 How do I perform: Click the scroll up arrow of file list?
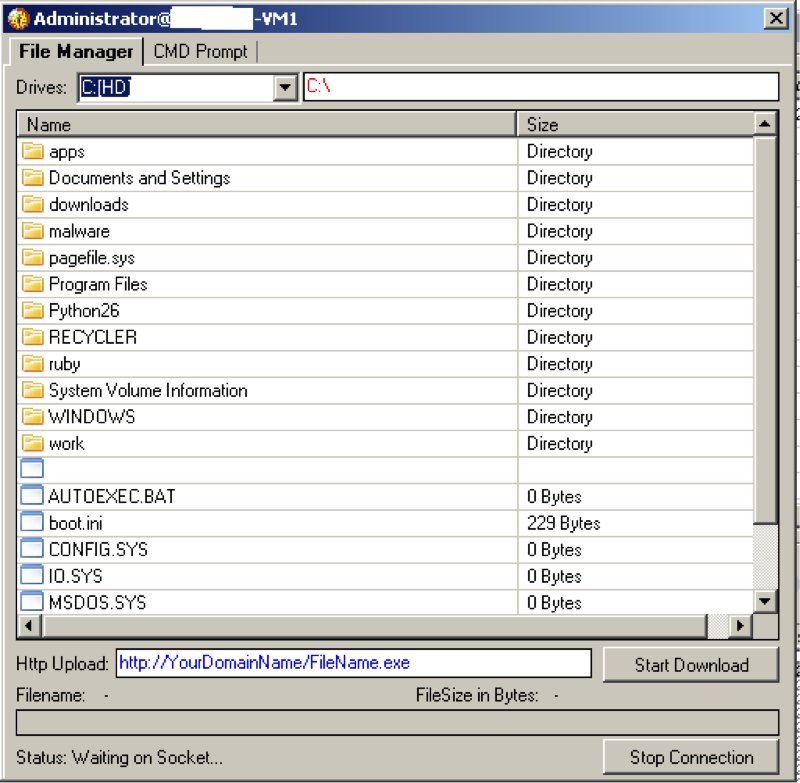[765, 124]
